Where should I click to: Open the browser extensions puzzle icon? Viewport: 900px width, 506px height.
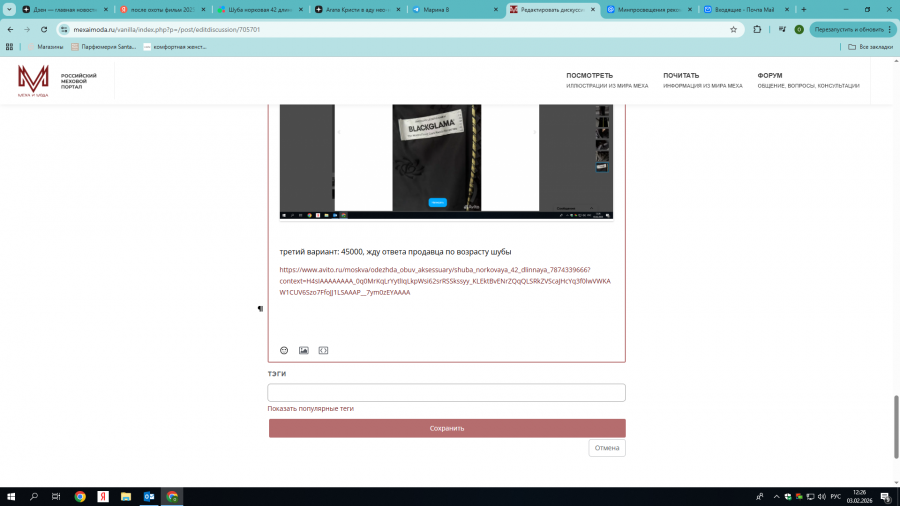(x=756, y=29)
